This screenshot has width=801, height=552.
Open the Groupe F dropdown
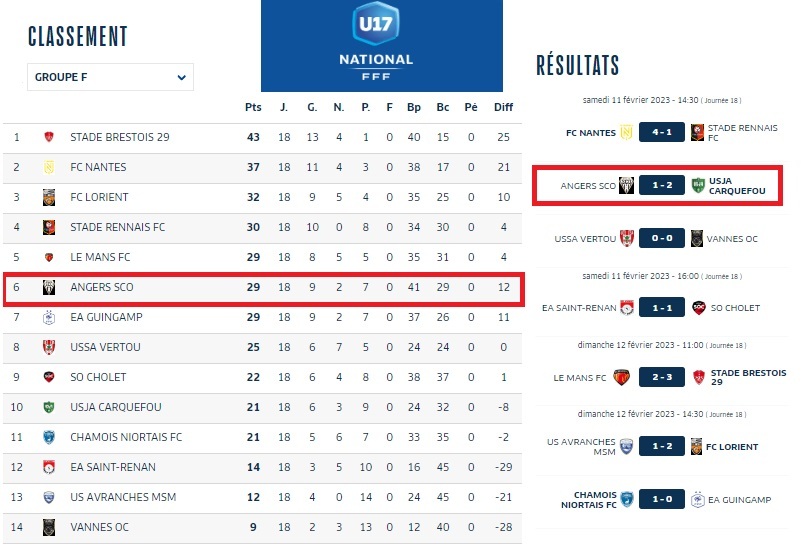pos(110,77)
